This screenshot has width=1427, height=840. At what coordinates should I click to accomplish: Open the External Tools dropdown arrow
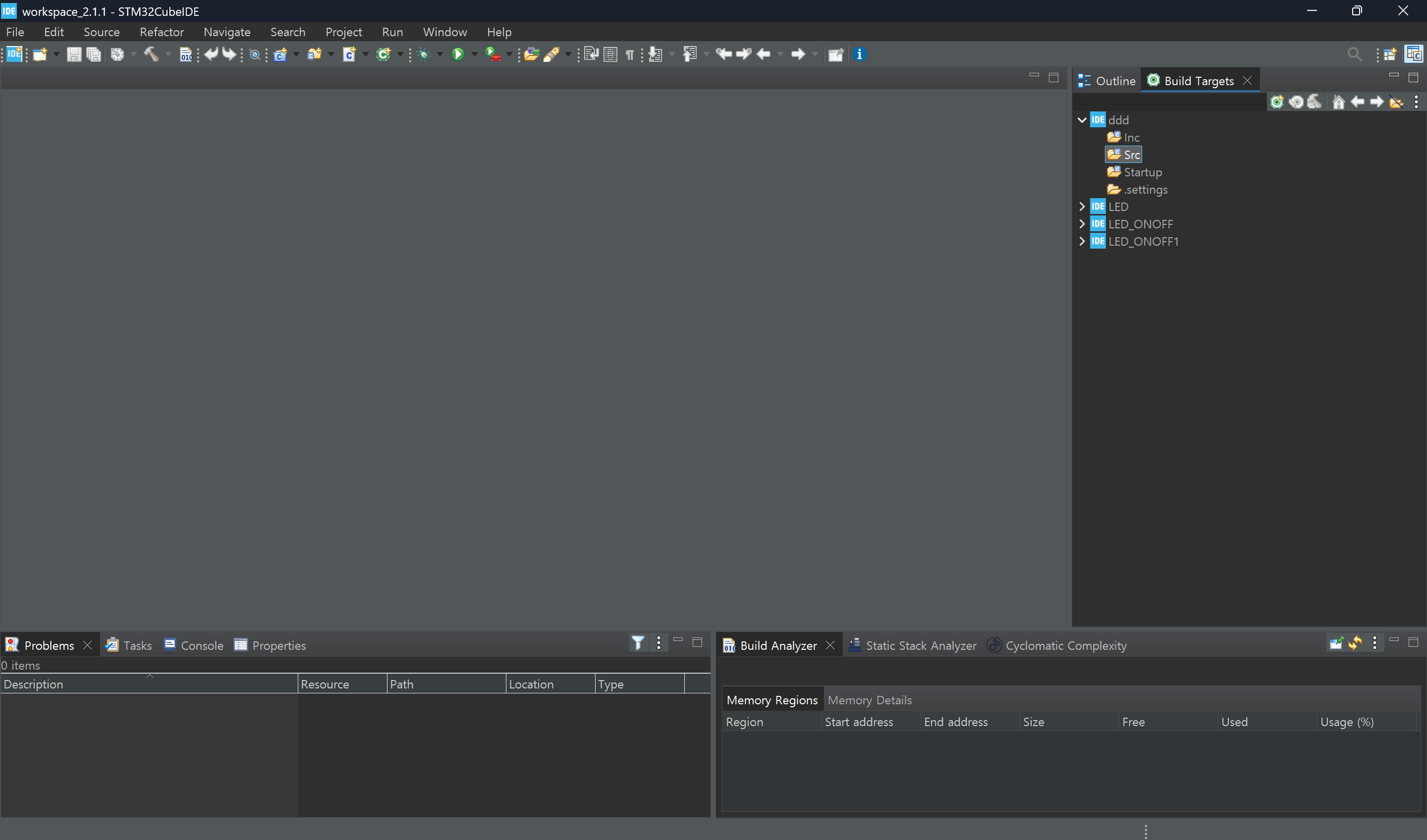509,54
